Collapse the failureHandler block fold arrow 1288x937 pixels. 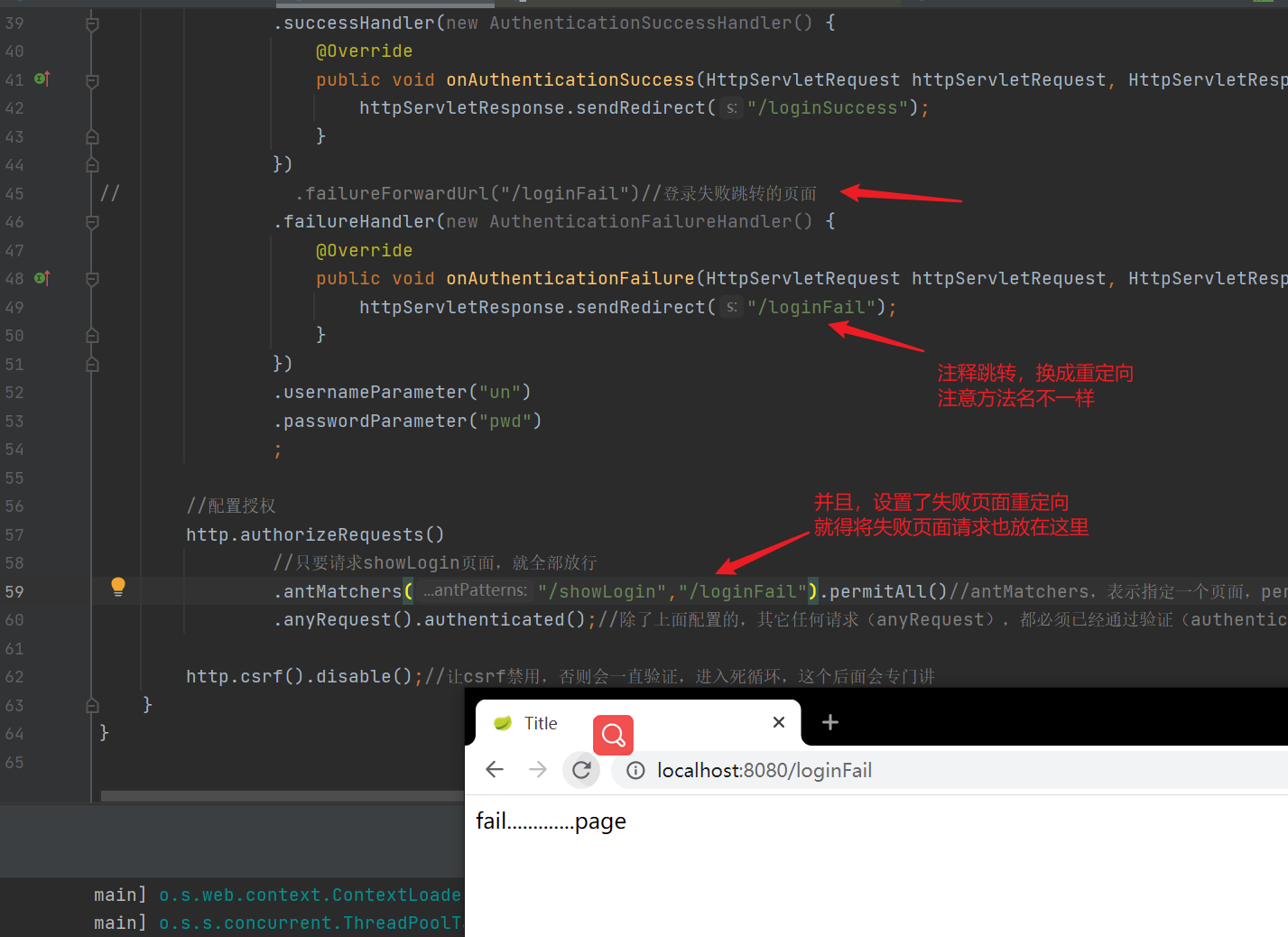(x=91, y=221)
